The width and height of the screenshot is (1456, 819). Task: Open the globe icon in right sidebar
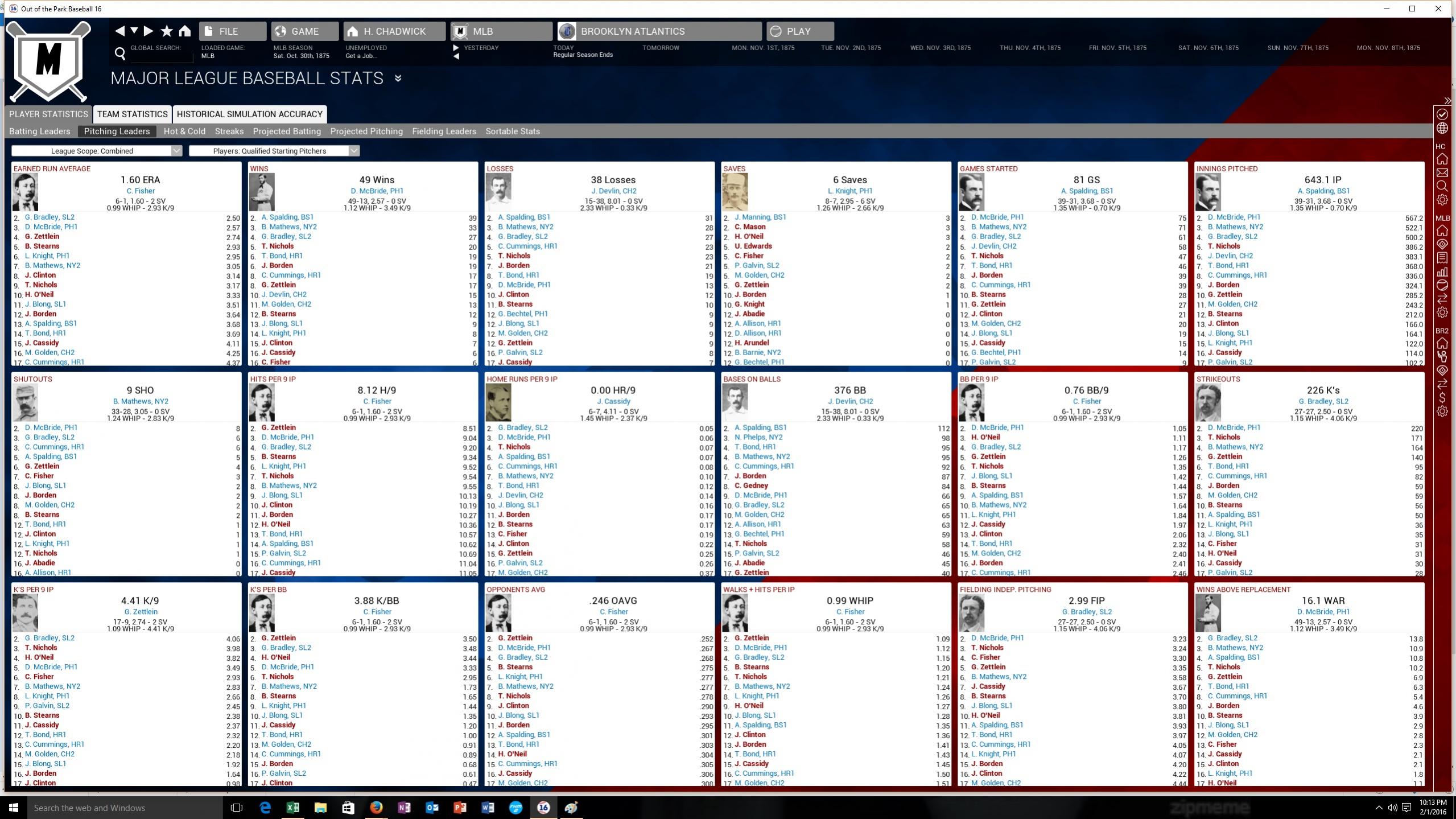[x=1442, y=129]
